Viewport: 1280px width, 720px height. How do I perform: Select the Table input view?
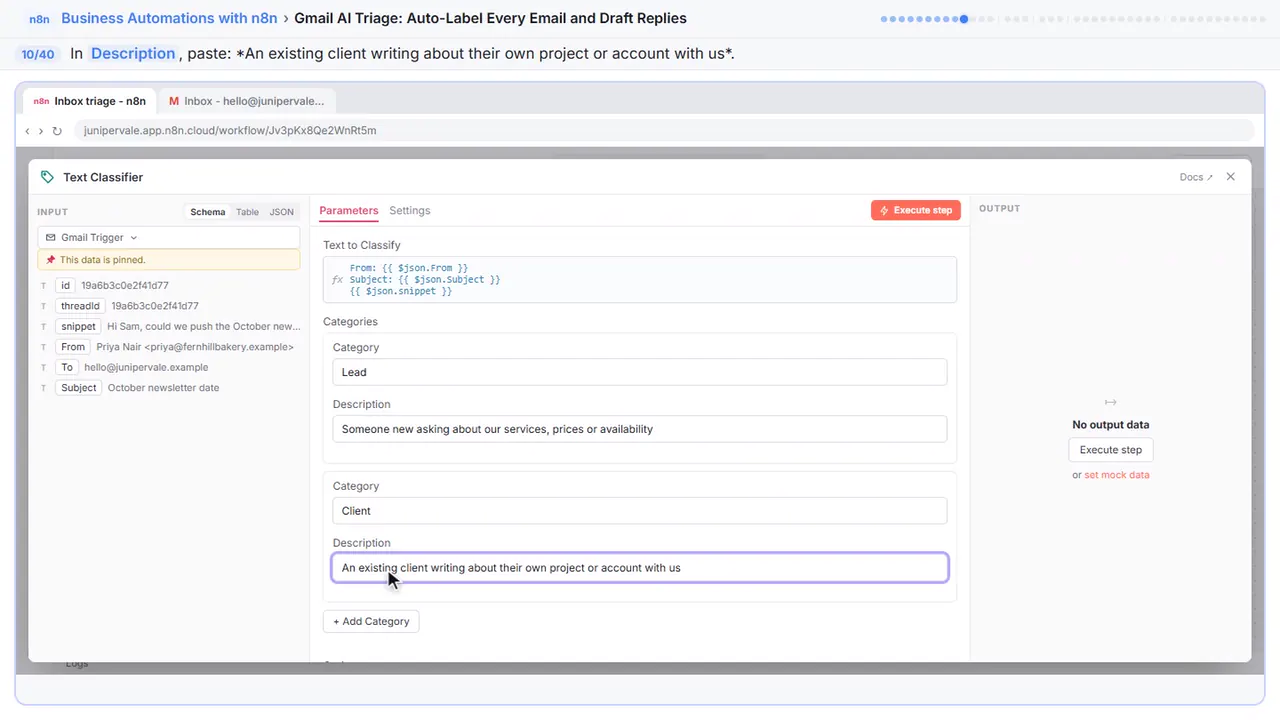click(x=247, y=212)
